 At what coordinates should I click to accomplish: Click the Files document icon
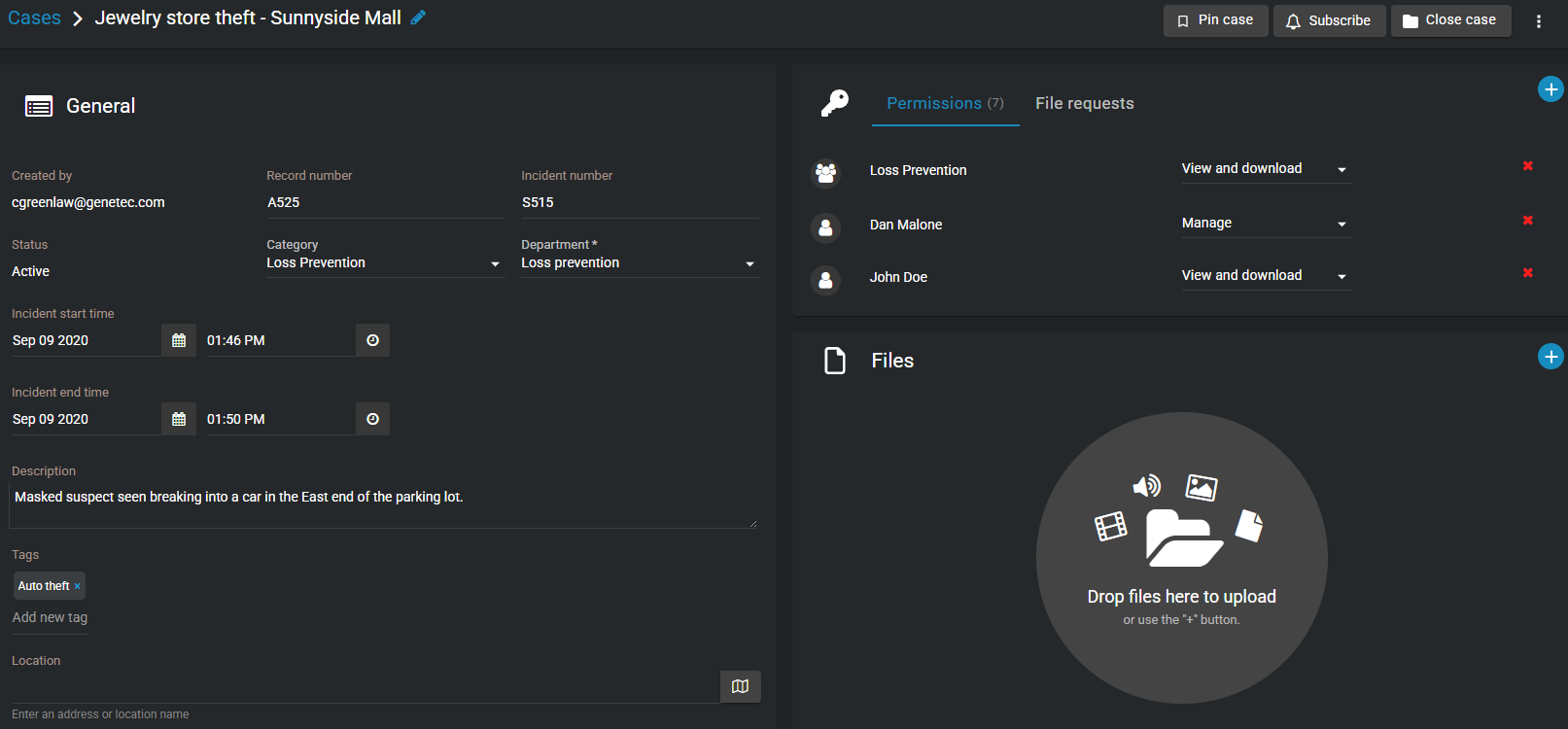(x=835, y=361)
